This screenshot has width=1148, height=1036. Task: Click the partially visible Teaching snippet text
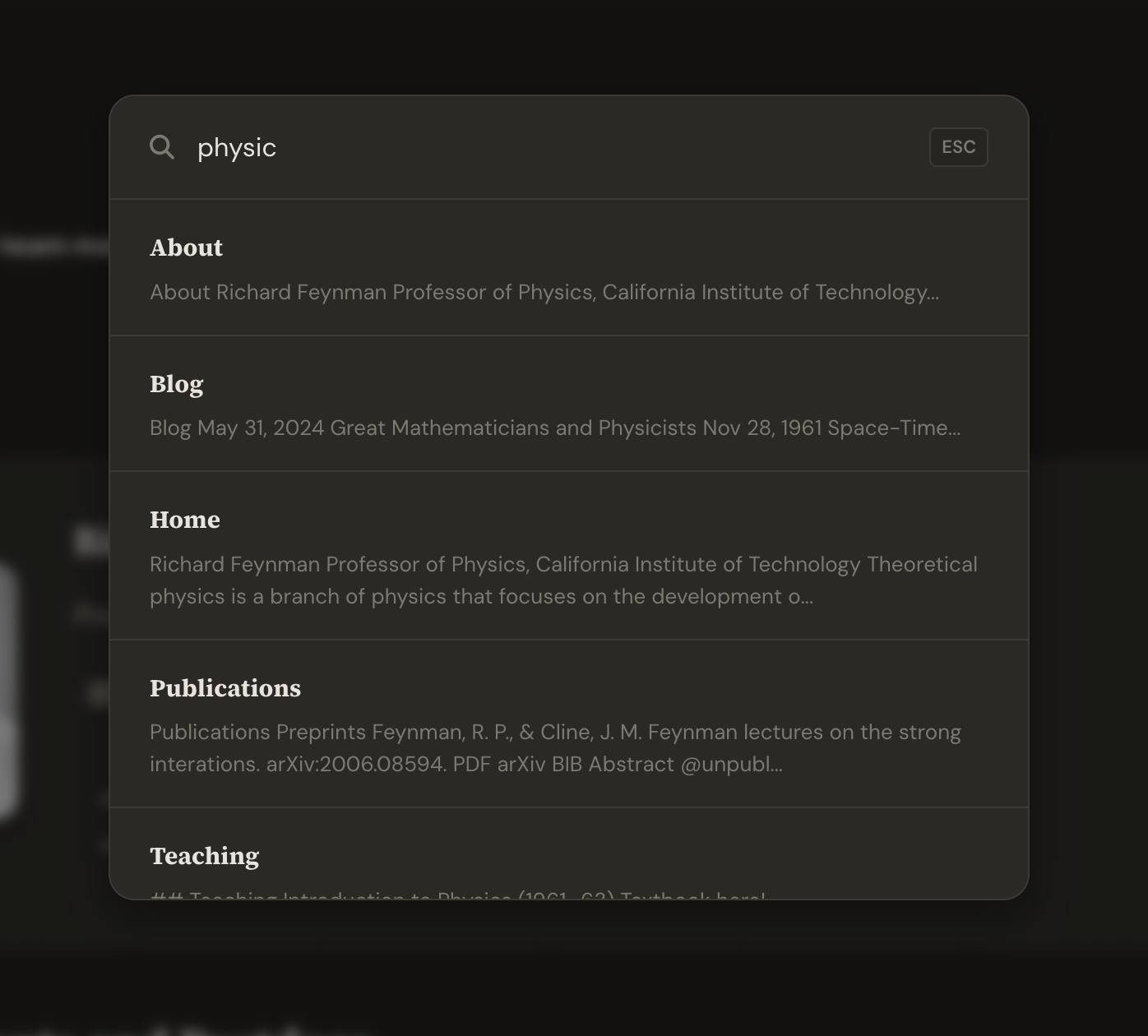[x=458, y=894]
